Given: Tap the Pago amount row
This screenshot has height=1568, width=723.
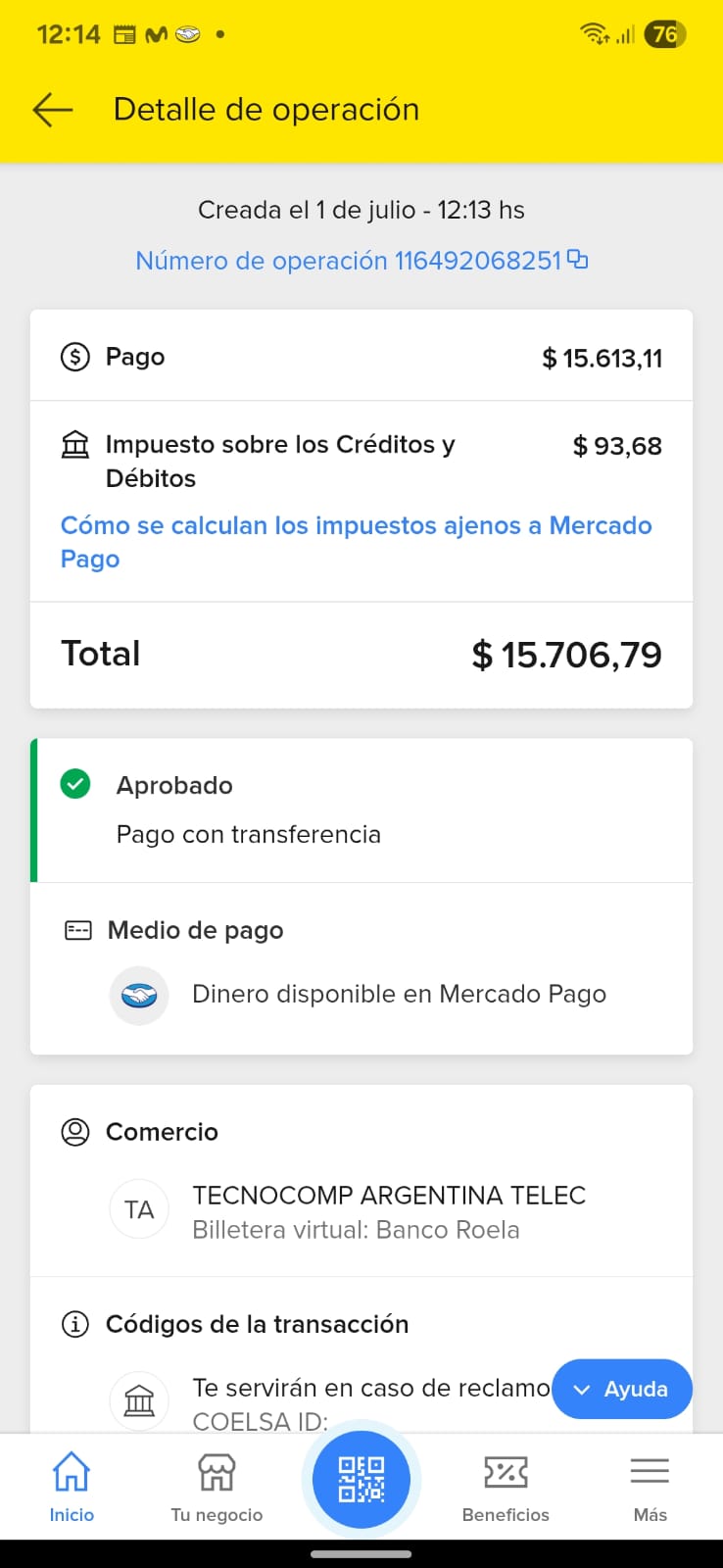Looking at the screenshot, I should 361,357.
